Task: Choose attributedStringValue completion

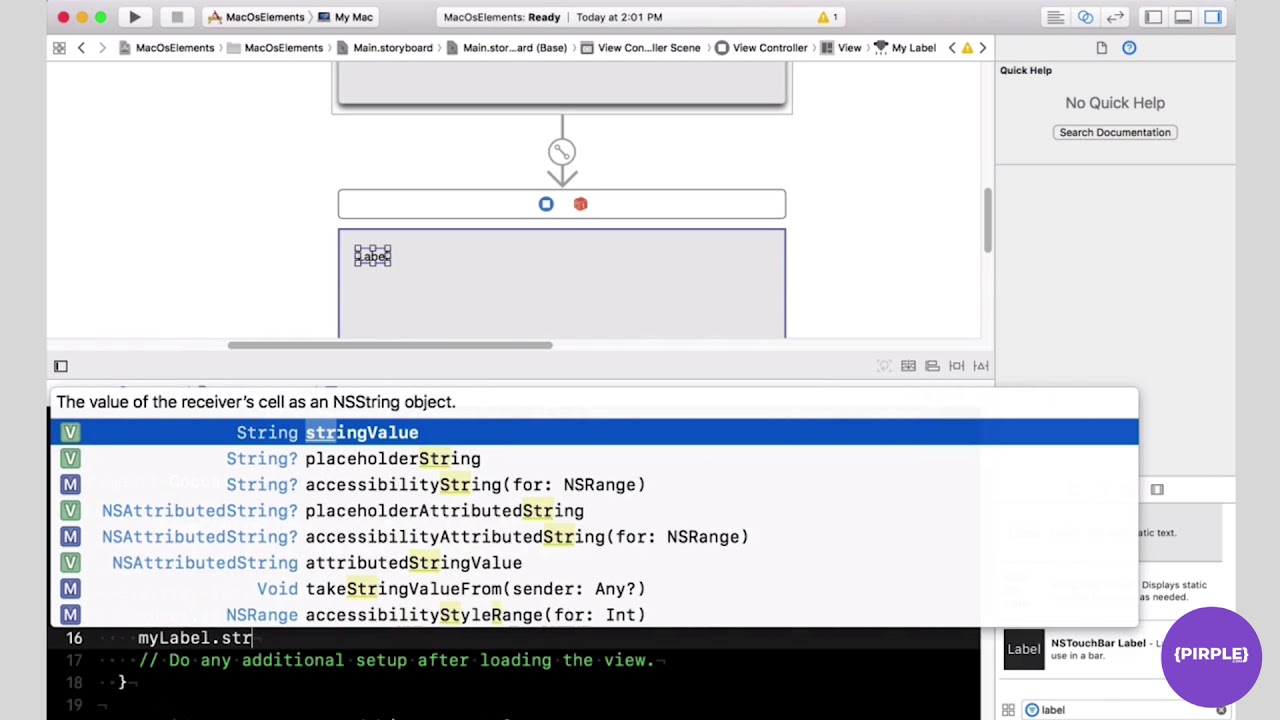Action: coord(594,563)
